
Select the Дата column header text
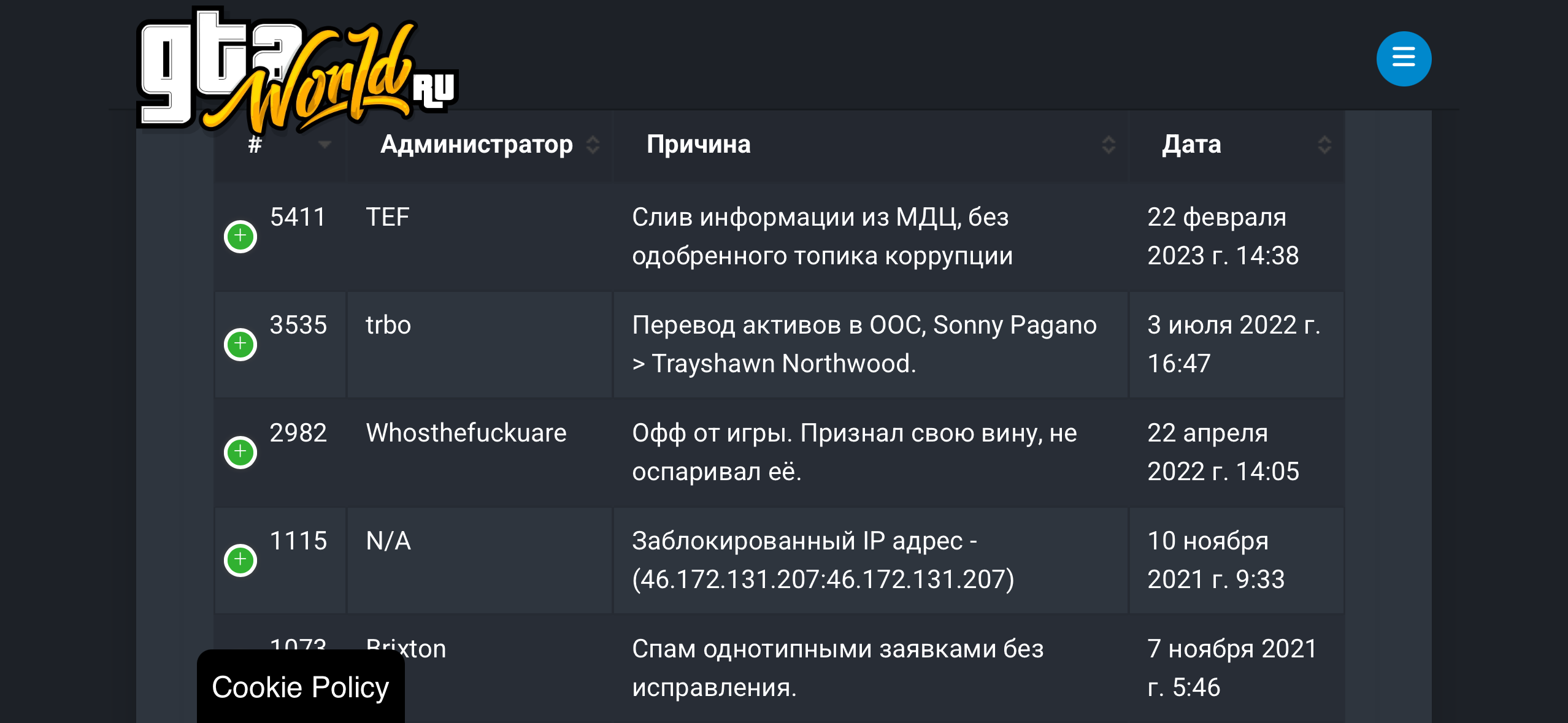point(1191,145)
